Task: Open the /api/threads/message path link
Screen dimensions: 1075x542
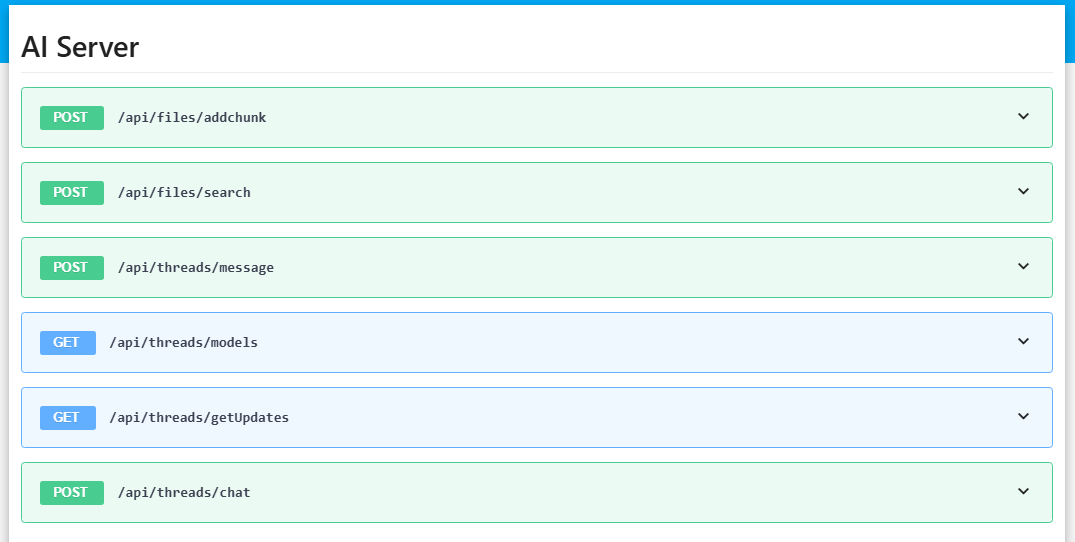Action: [195, 268]
